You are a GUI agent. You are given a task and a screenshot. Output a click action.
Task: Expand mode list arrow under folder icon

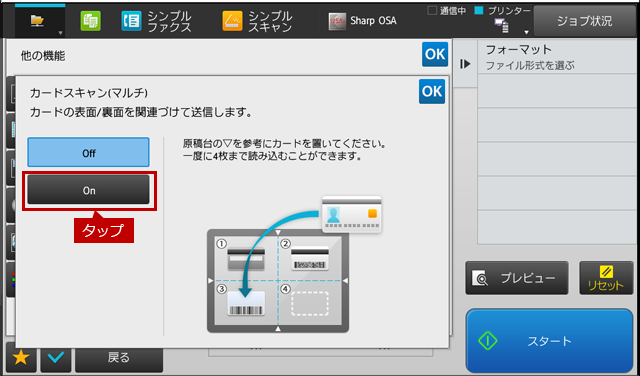click(60, 33)
